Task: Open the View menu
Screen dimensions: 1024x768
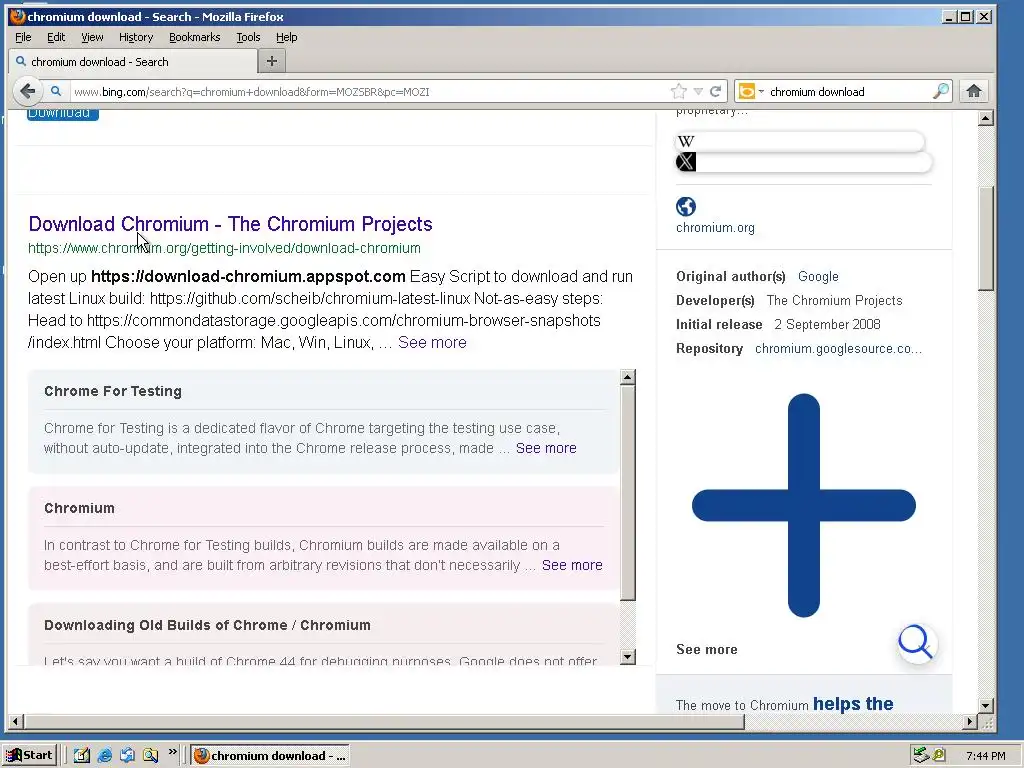Action: click(x=92, y=37)
